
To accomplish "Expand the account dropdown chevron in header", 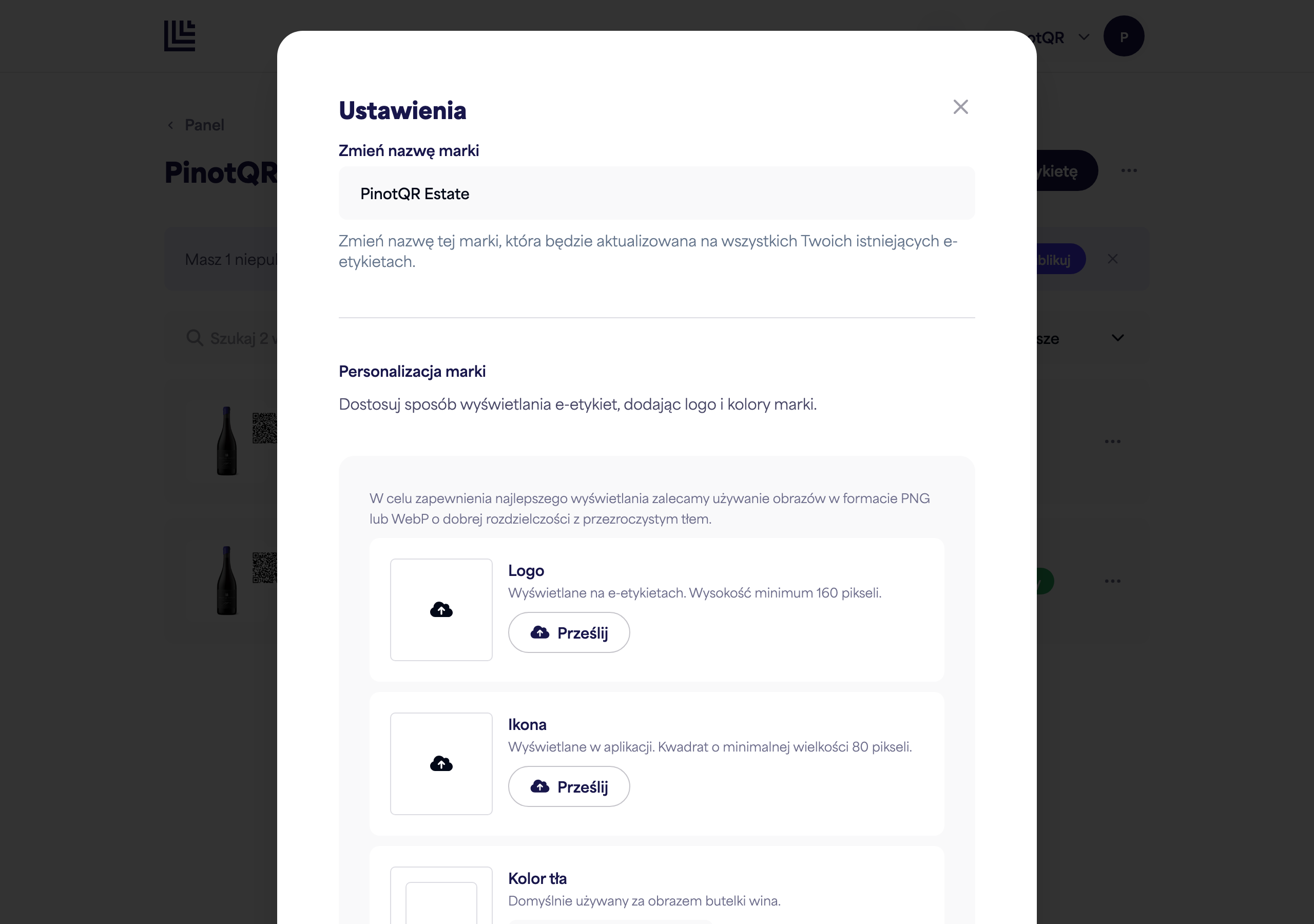I will point(1084,37).
